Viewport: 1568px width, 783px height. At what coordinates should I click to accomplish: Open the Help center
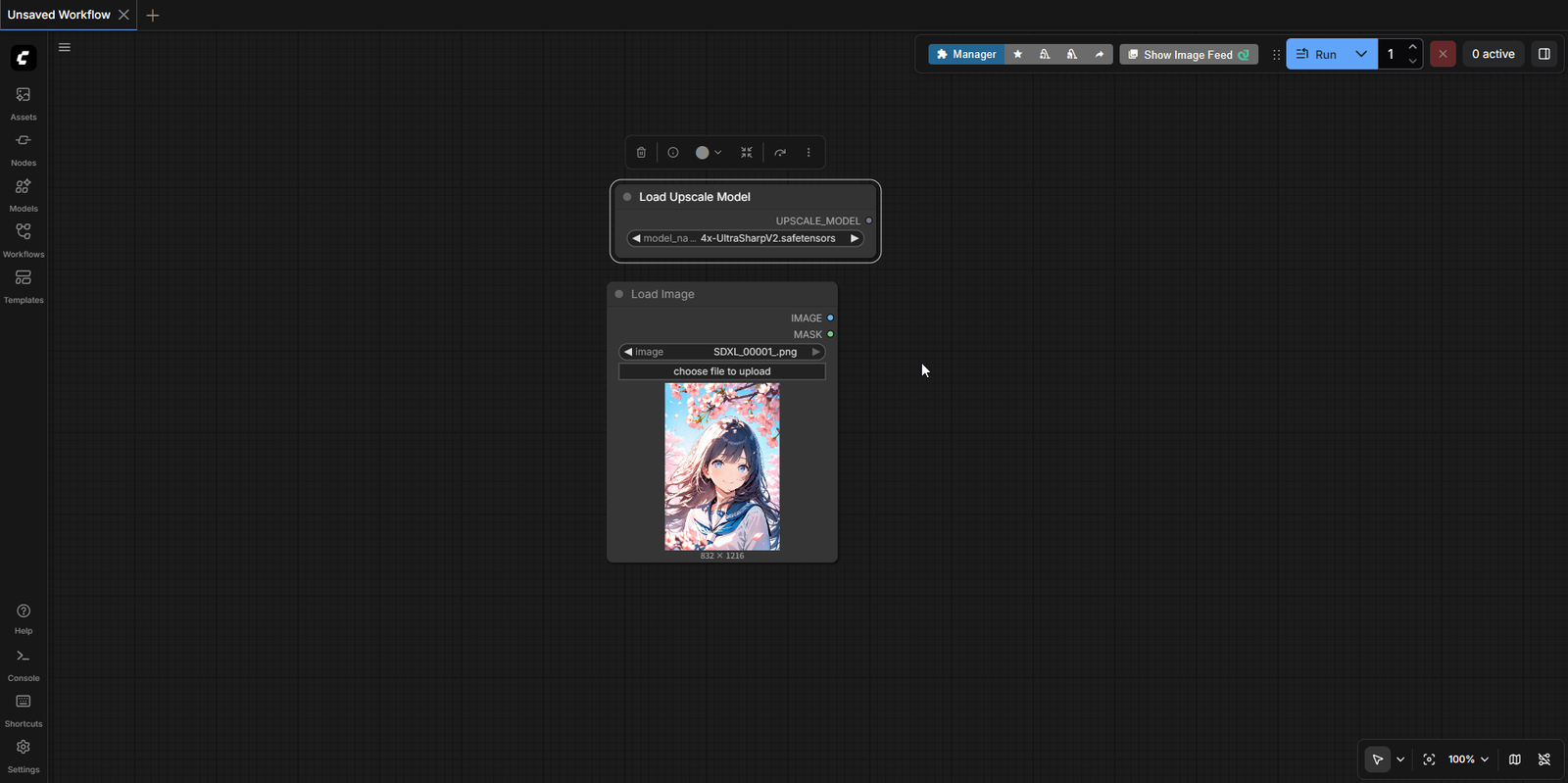click(24, 618)
